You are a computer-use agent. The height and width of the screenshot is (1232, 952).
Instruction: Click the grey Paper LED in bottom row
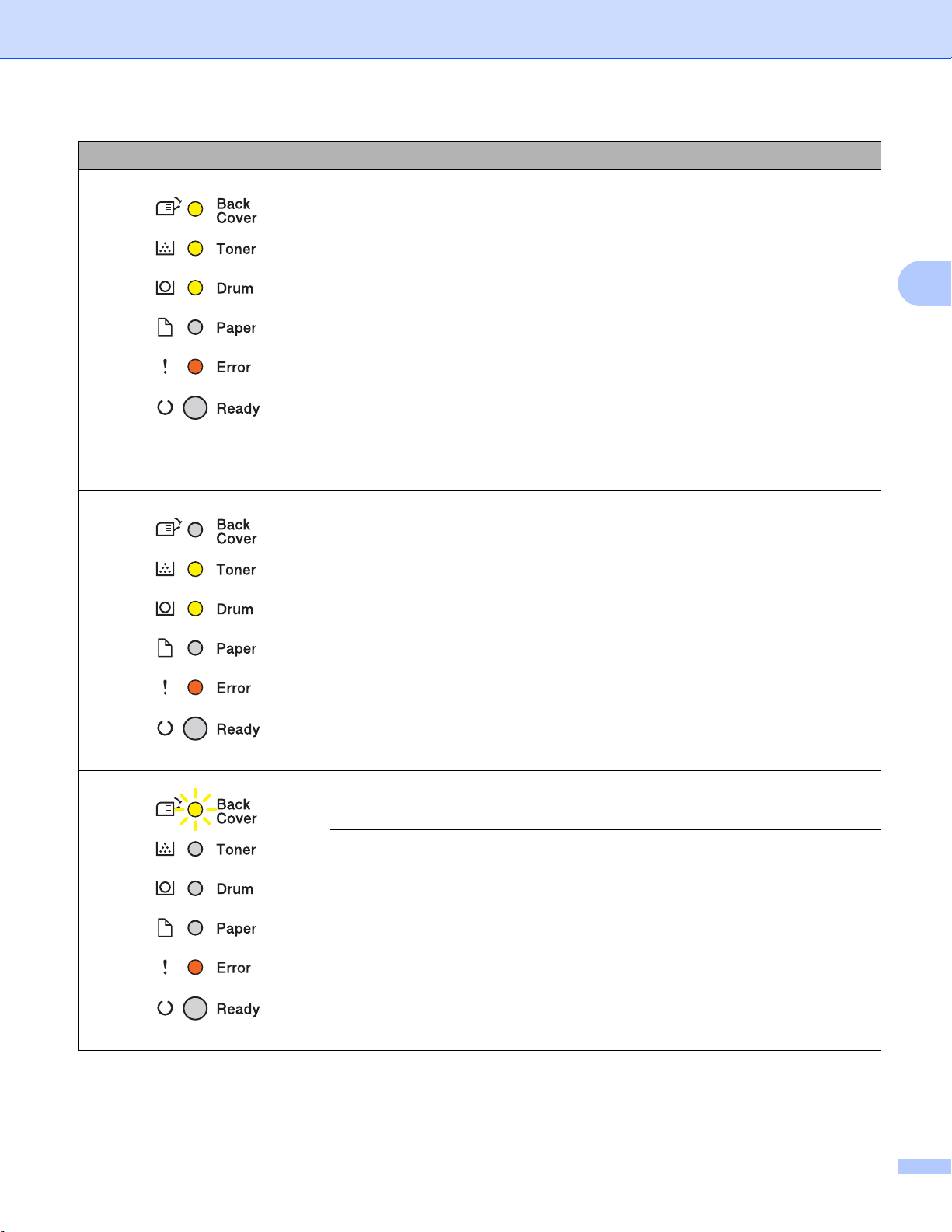(x=196, y=928)
